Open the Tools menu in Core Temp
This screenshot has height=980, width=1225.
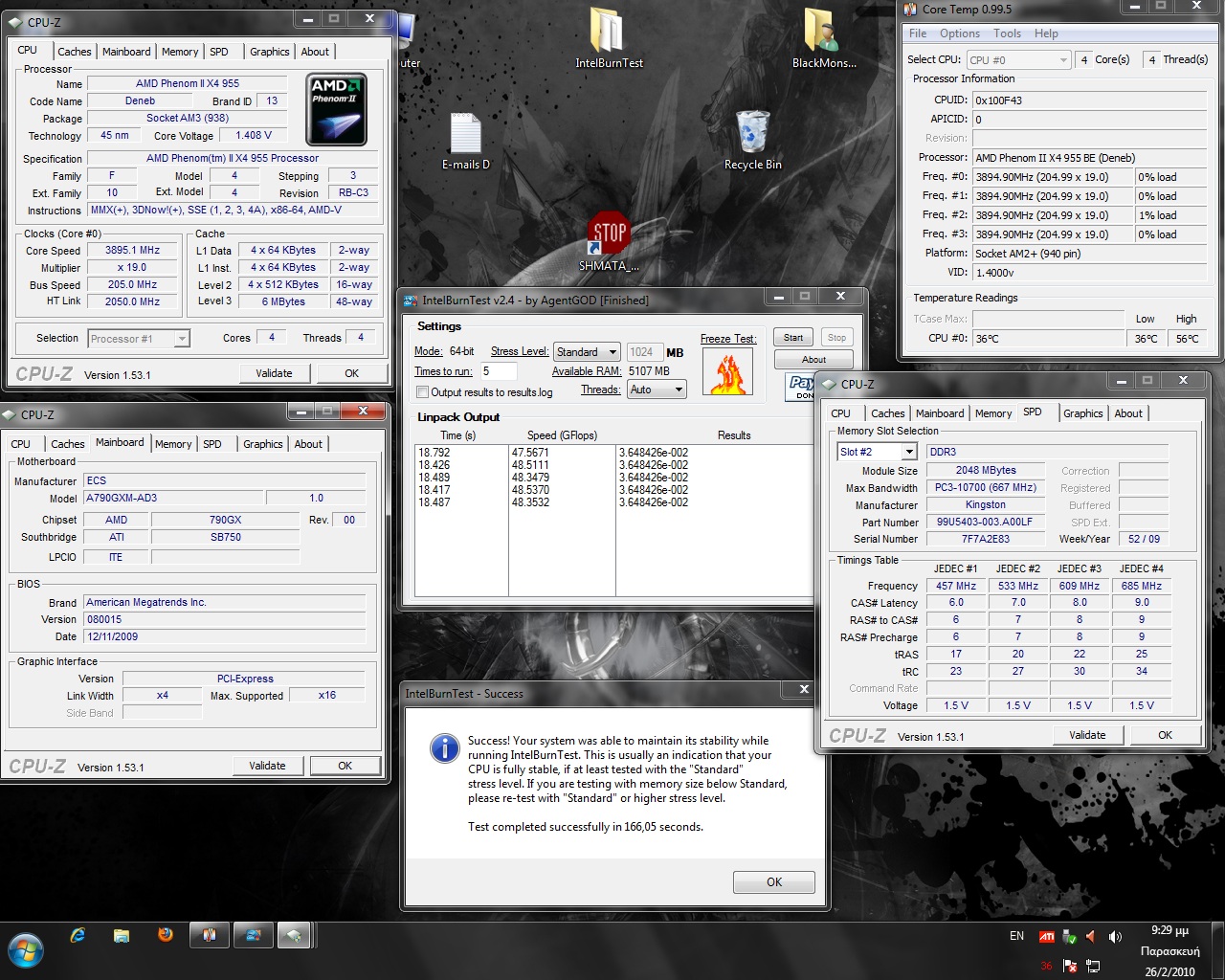pyautogui.click(x=1007, y=33)
